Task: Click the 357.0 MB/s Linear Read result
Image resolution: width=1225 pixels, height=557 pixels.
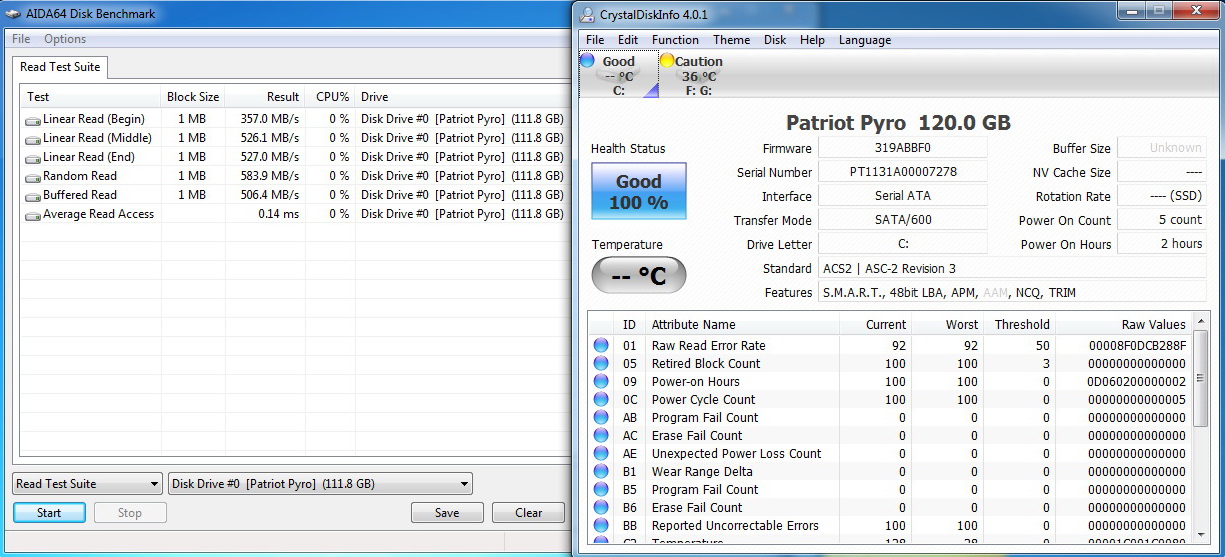Action: (269, 119)
